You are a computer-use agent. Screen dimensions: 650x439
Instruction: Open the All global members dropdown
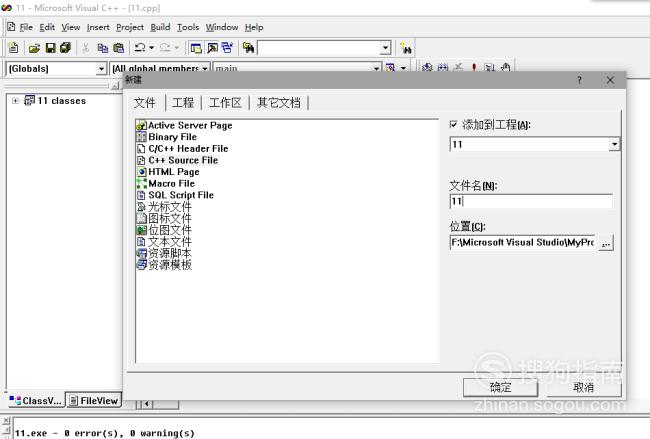[205, 69]
